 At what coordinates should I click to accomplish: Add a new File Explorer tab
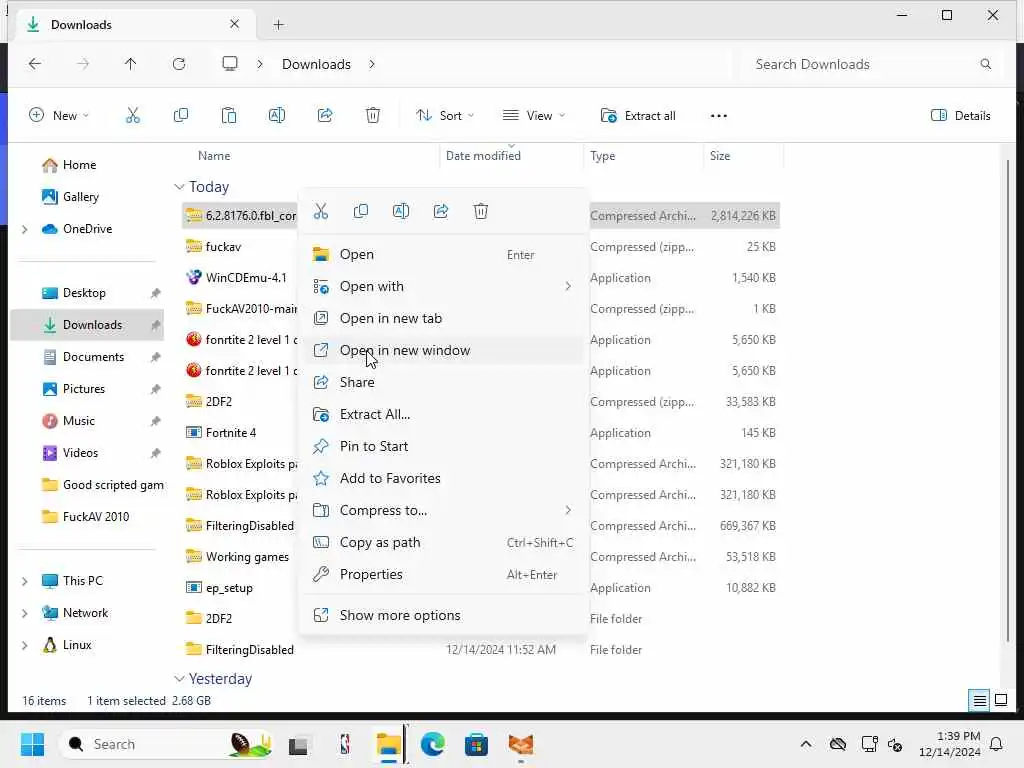[279, 25]
